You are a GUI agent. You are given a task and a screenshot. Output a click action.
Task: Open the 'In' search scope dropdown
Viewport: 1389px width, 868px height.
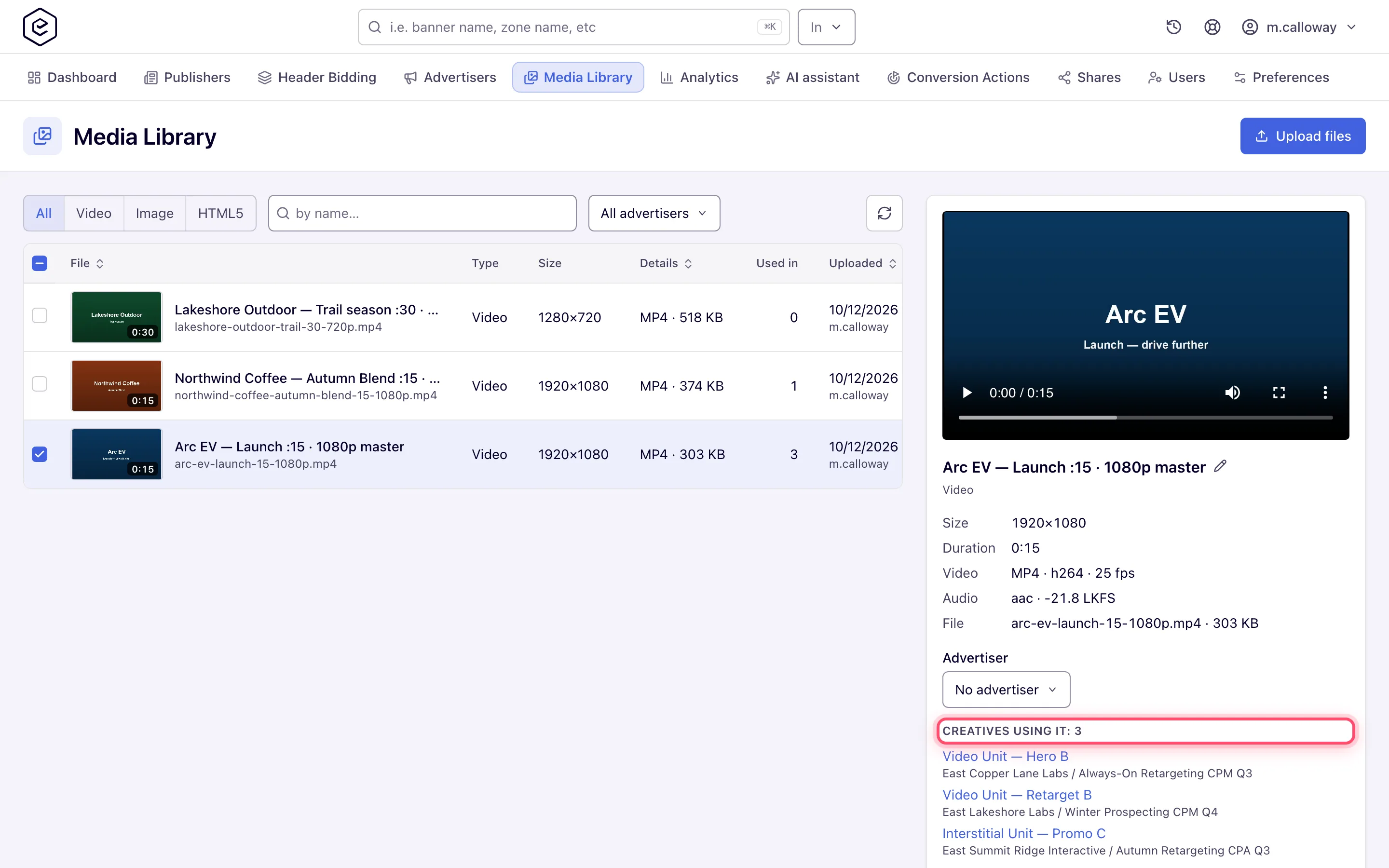pyautogui.click(x=826, y=27)
